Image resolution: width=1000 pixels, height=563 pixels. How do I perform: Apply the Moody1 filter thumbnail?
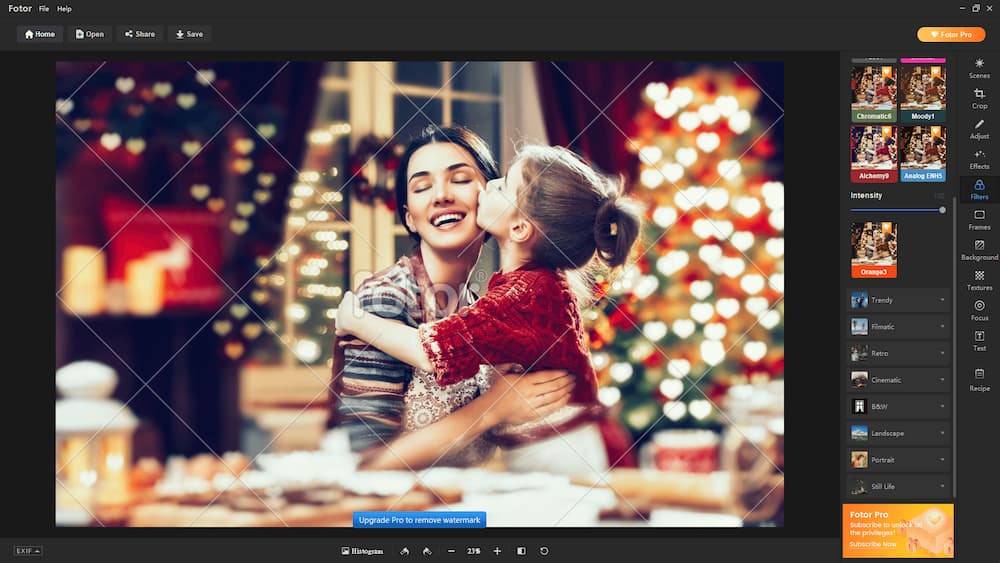(923, 94)
